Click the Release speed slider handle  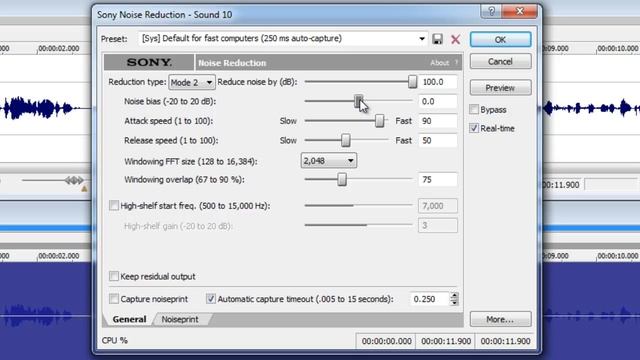click(346, 140)
